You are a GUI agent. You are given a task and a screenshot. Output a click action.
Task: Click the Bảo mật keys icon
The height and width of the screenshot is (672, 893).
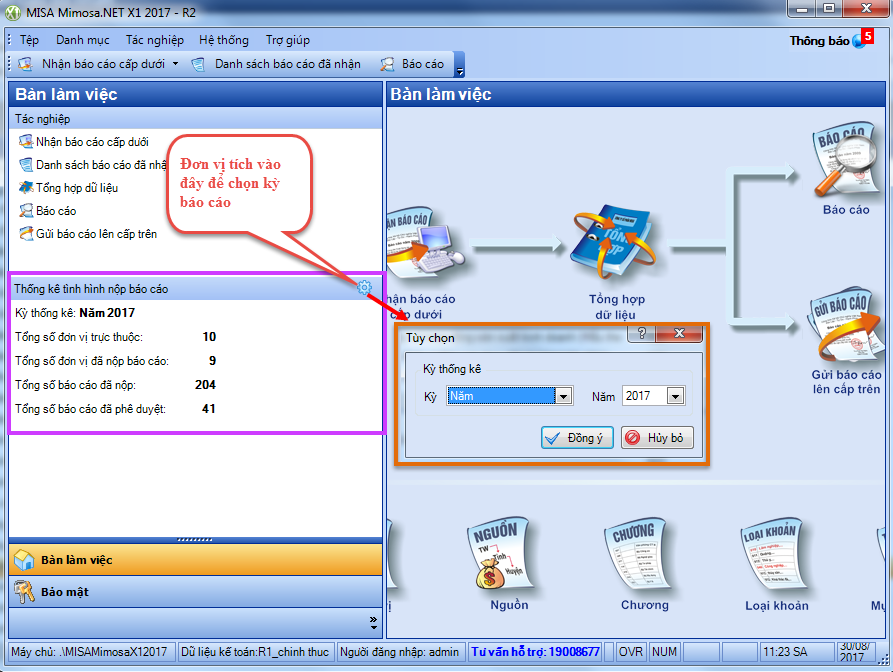[24, 592]
